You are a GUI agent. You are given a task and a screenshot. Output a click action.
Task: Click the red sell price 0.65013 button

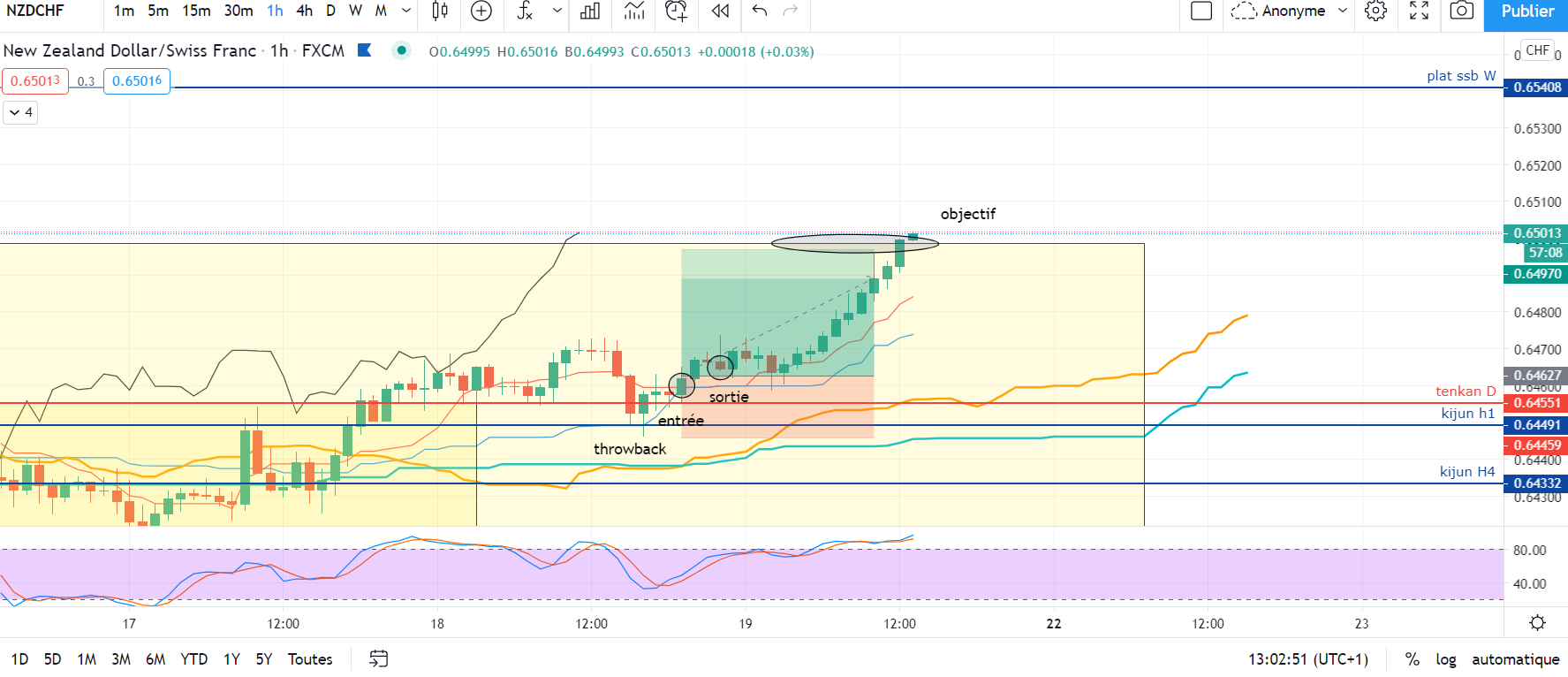click(35, 81)
